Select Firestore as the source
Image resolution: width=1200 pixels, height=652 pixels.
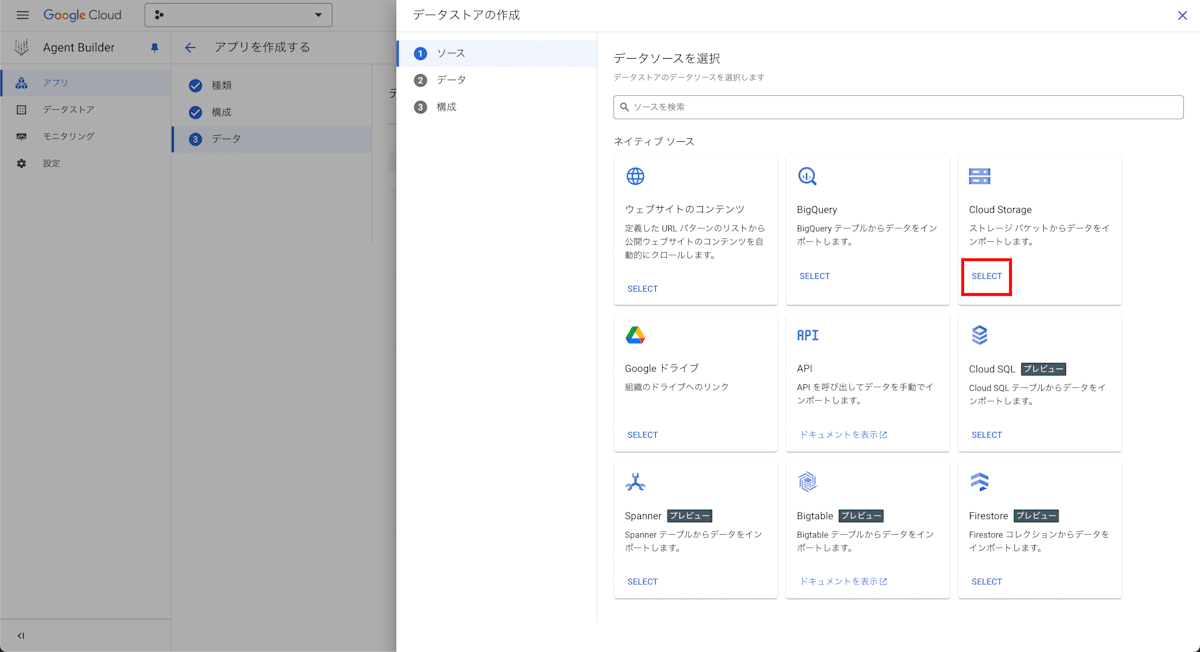987,582
